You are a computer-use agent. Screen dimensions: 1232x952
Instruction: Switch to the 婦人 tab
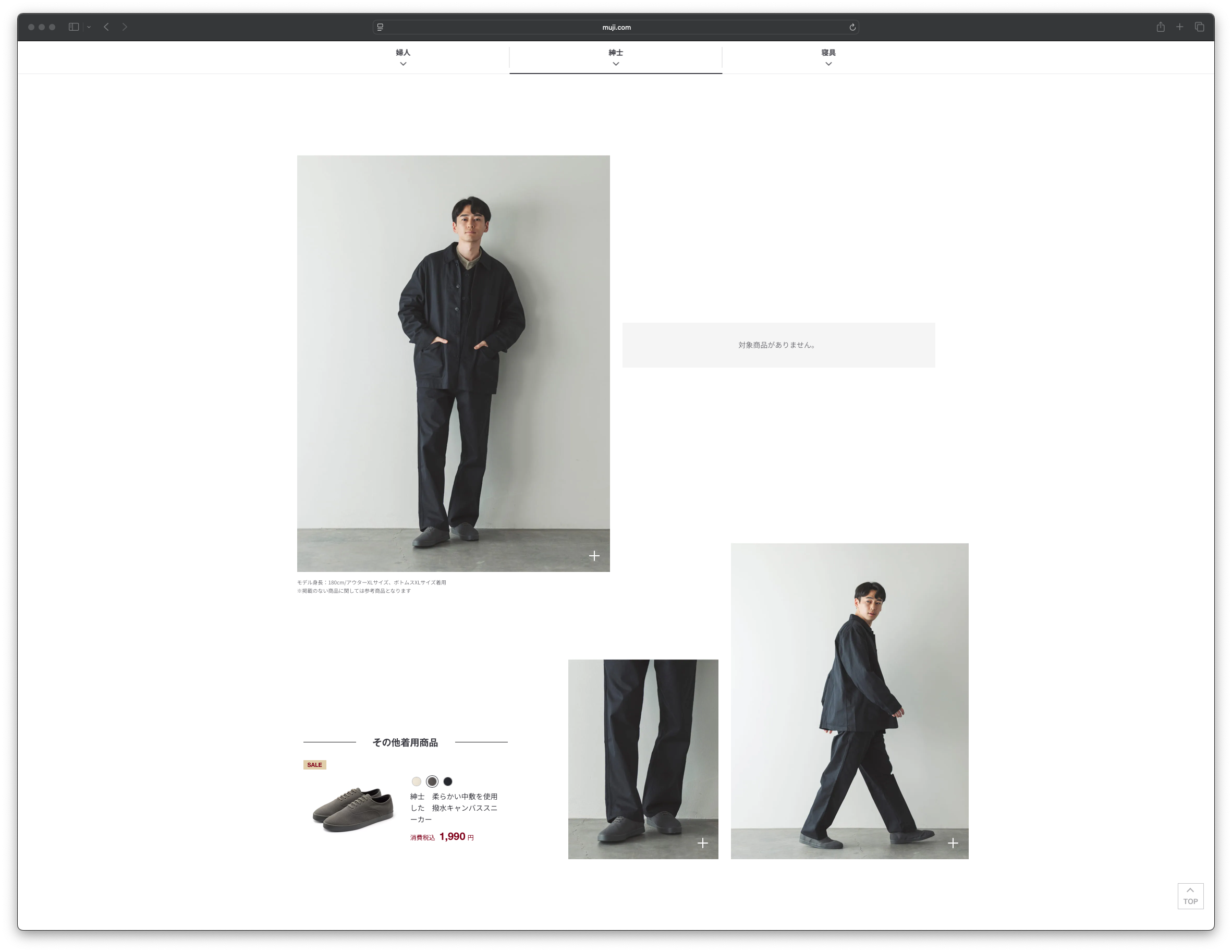(404, 53)
